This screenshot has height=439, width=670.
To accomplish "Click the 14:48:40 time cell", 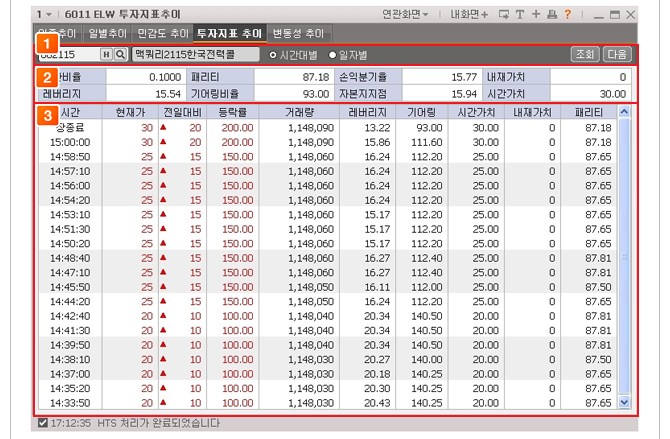I will tap(70, 258).
